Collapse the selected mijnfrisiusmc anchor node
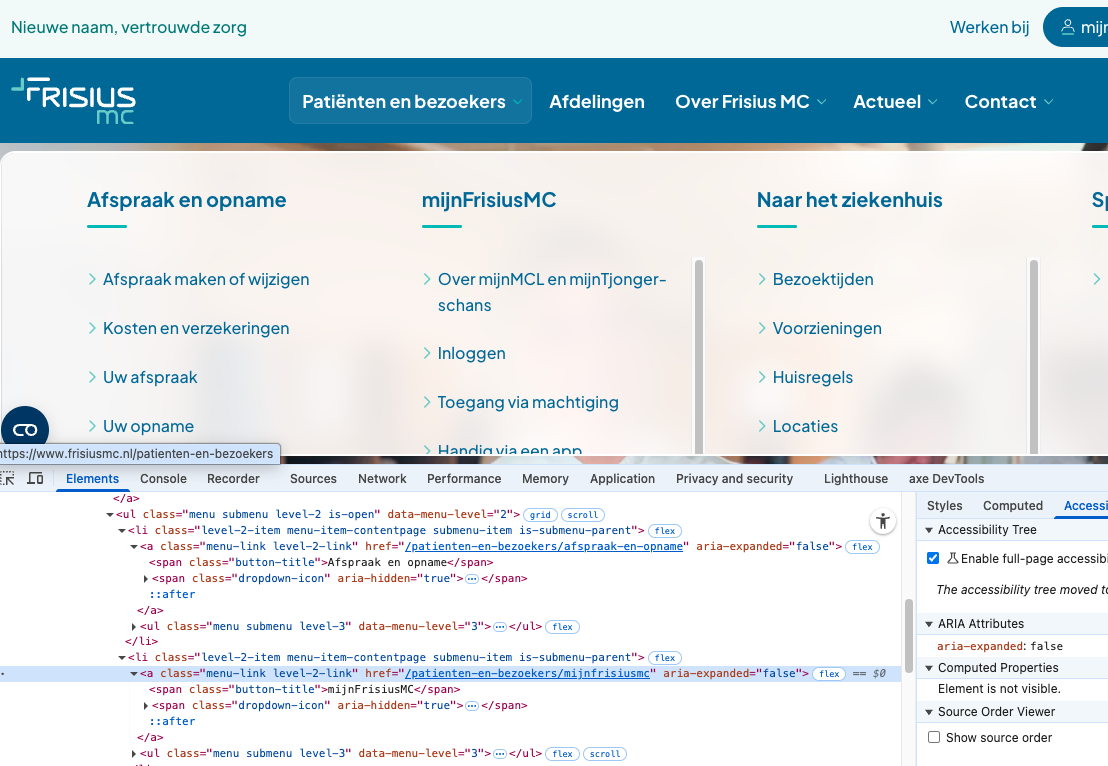Screen dimensions: 1108x766 pyautogui.click(x=134, y=673)
